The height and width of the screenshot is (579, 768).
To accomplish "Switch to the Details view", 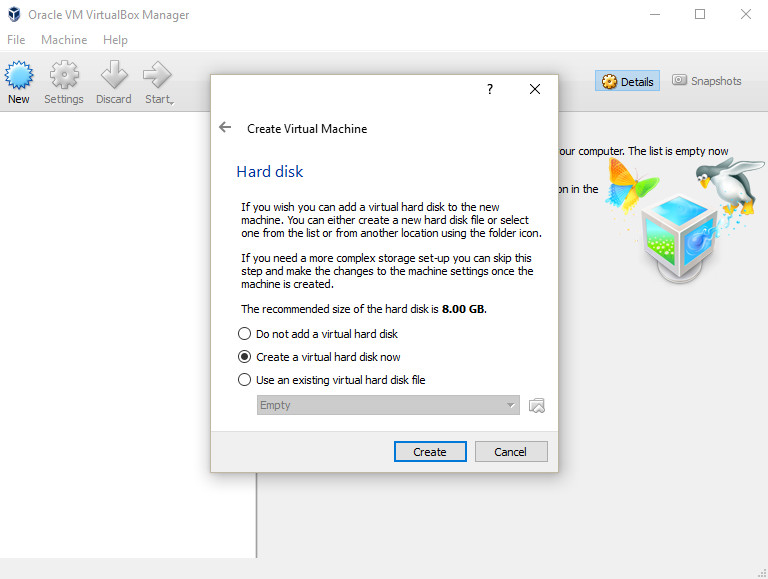I will click(627, 81).
